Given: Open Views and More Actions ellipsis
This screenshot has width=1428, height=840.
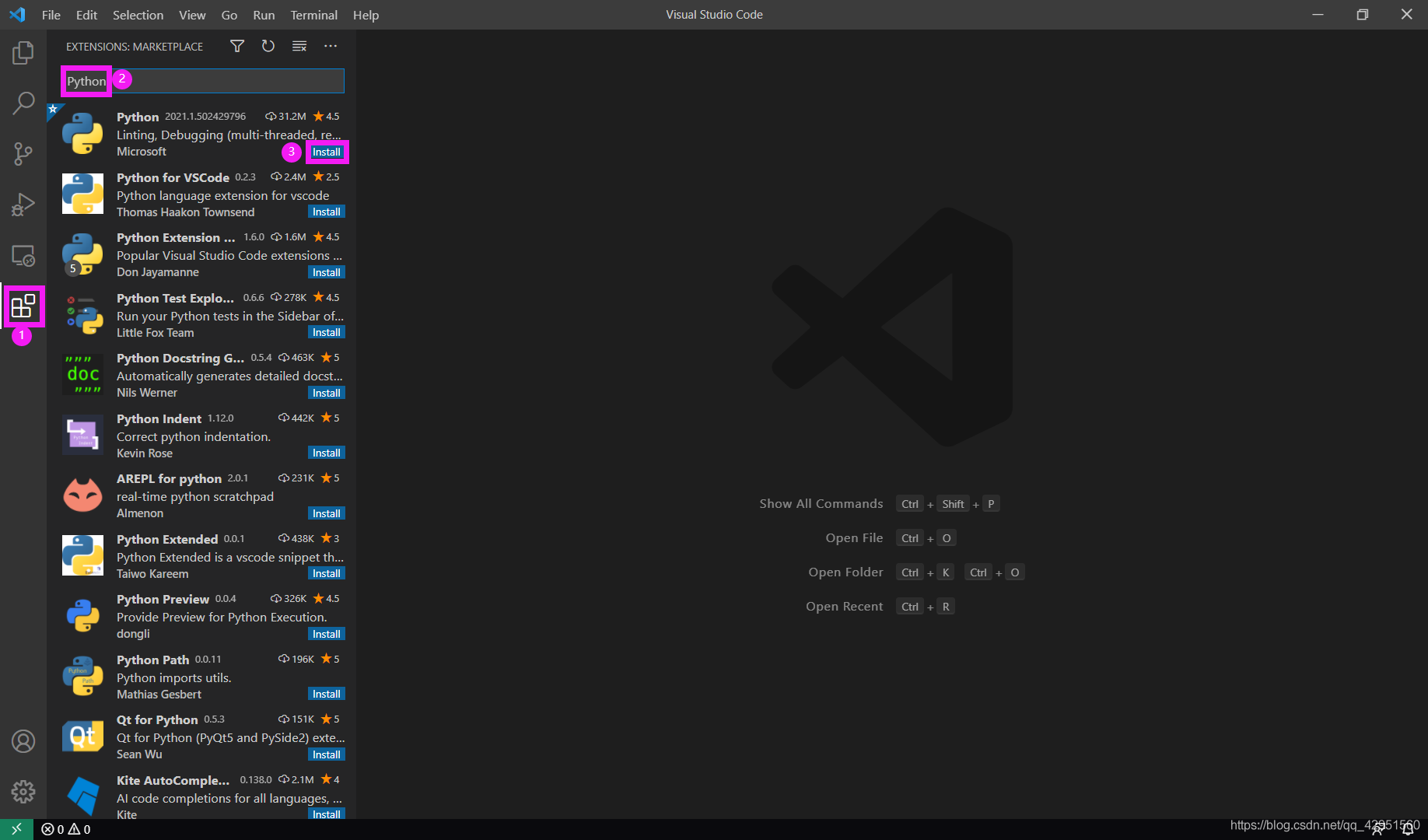Looking at the screenshot, I should 331,46.
